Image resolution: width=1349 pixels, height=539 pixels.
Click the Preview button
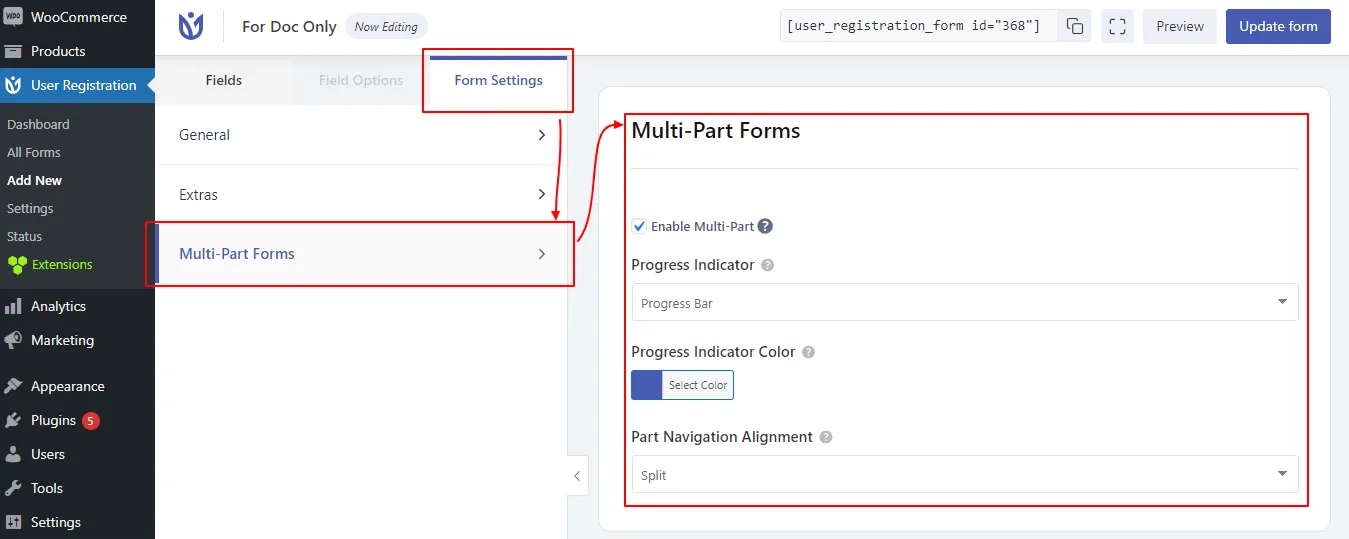click(1180, 27)
